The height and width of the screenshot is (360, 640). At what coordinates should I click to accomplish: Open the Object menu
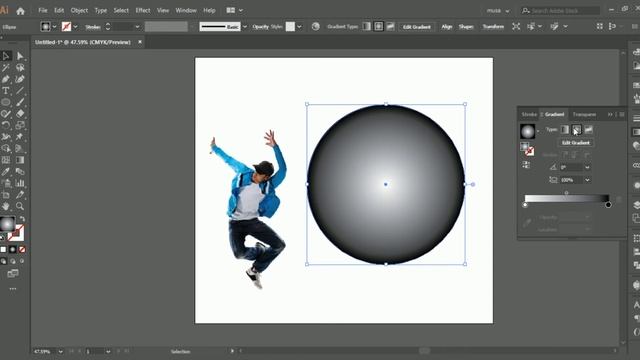79,10
